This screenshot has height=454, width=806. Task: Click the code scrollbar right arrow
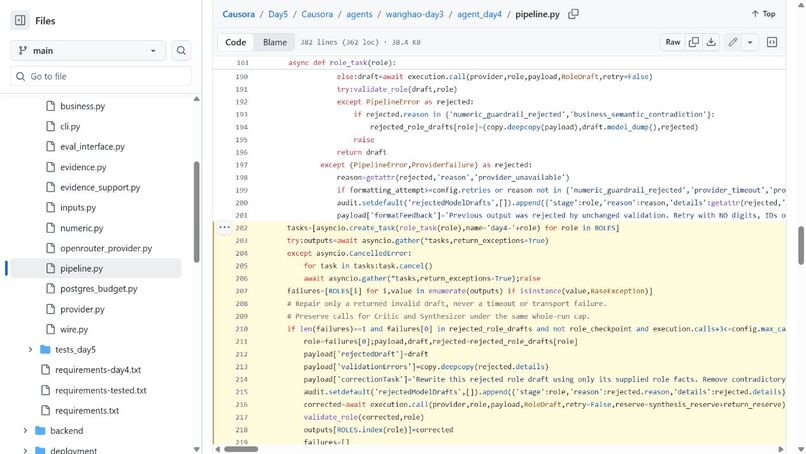coord(780,449)
